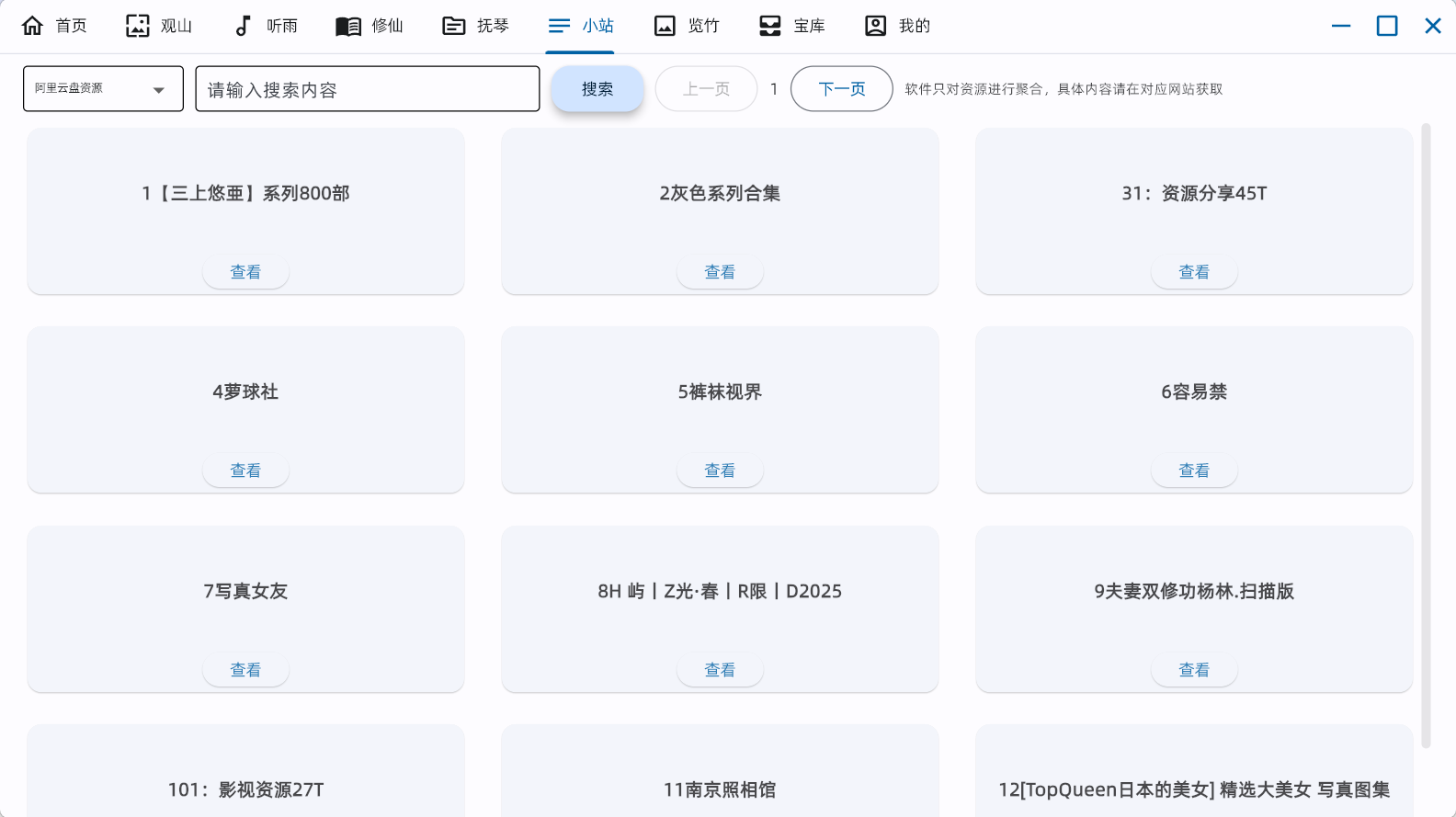Screen dimensions: 1456x817
Task: Switch to the 览竹 tab
Action: (x=687, y=26)
